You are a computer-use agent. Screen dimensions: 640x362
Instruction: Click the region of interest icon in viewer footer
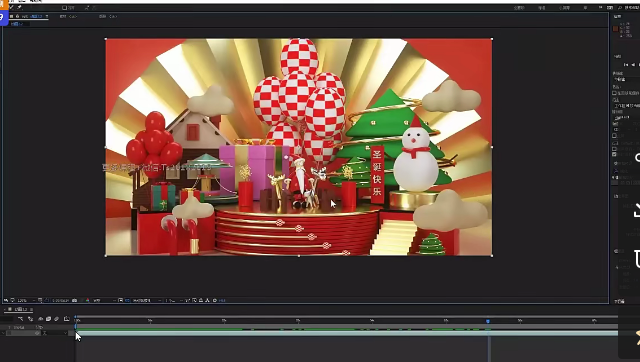(120, 300)
